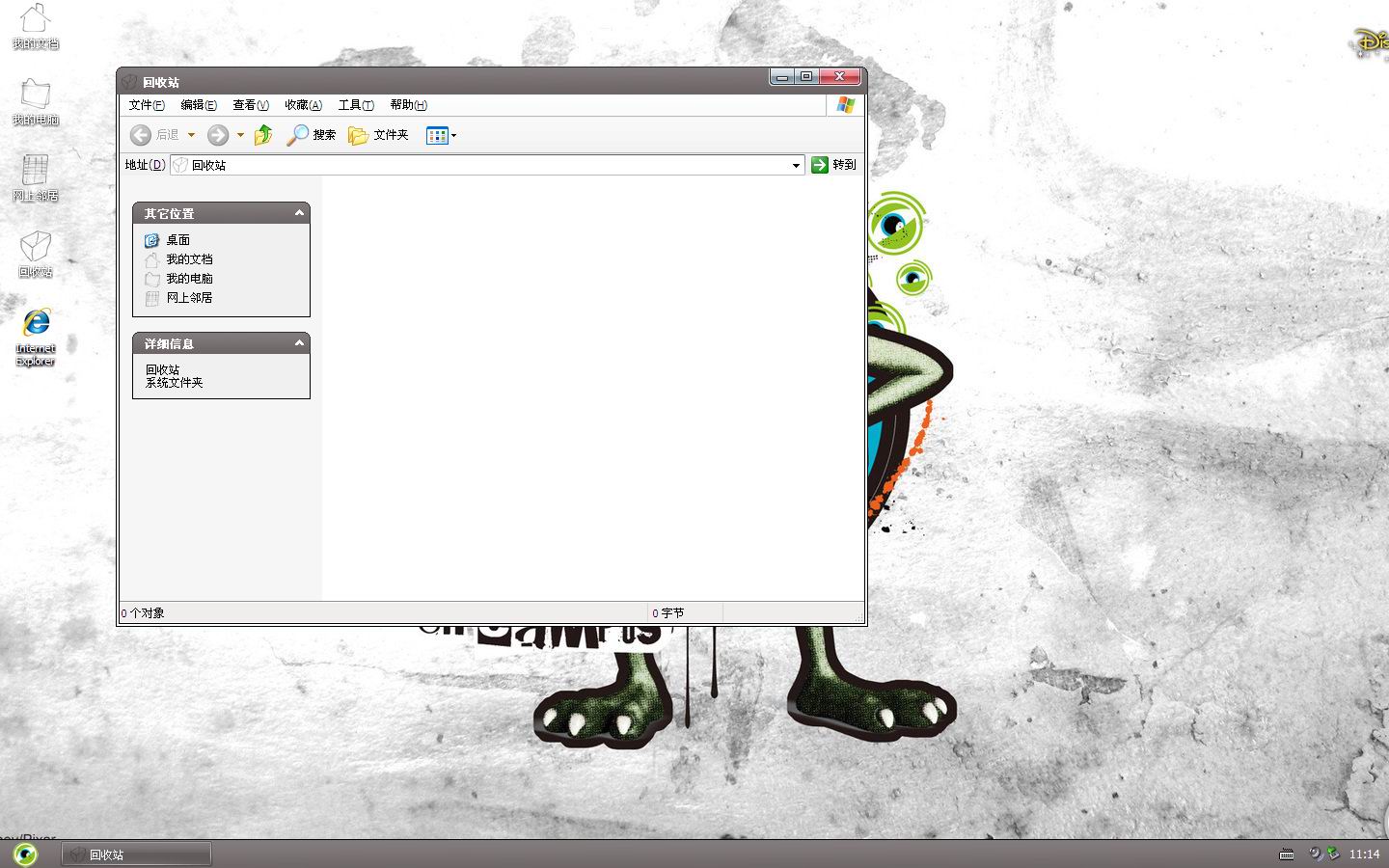
Task: Go up one folder level icon
Action: point(263,135)
